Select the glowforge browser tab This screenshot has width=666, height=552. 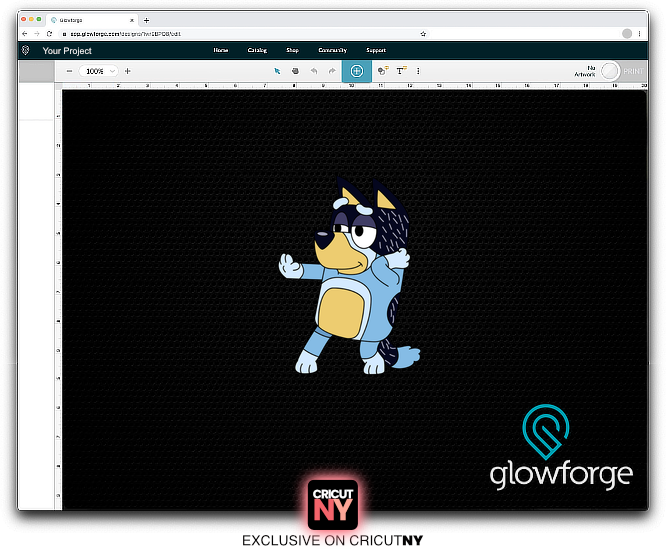(x=91, y=20)
